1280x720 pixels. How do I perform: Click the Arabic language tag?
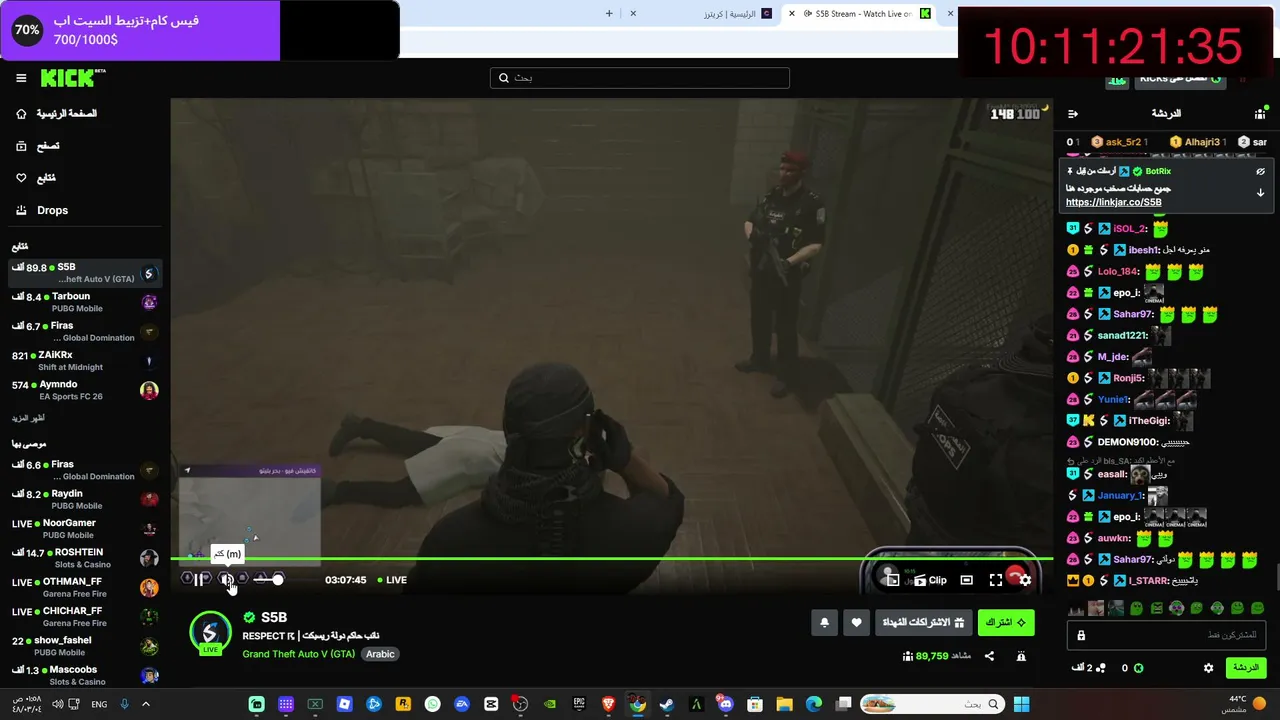(x=380, y=654)
